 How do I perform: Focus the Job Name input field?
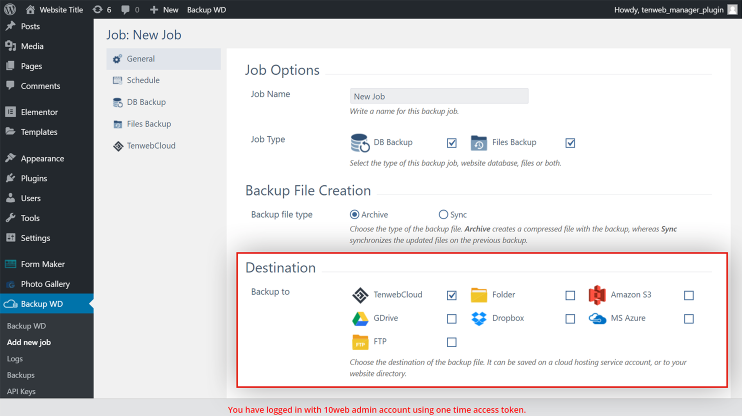click(x=439, y=96)
